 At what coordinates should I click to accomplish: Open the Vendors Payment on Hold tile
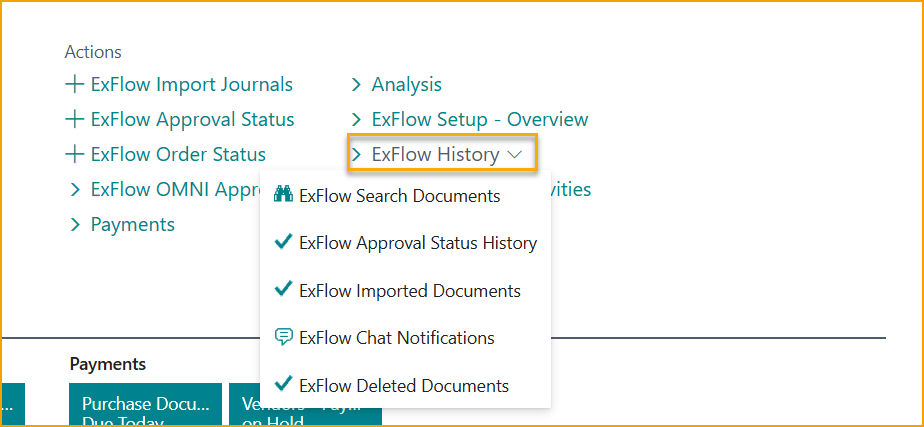305,404
